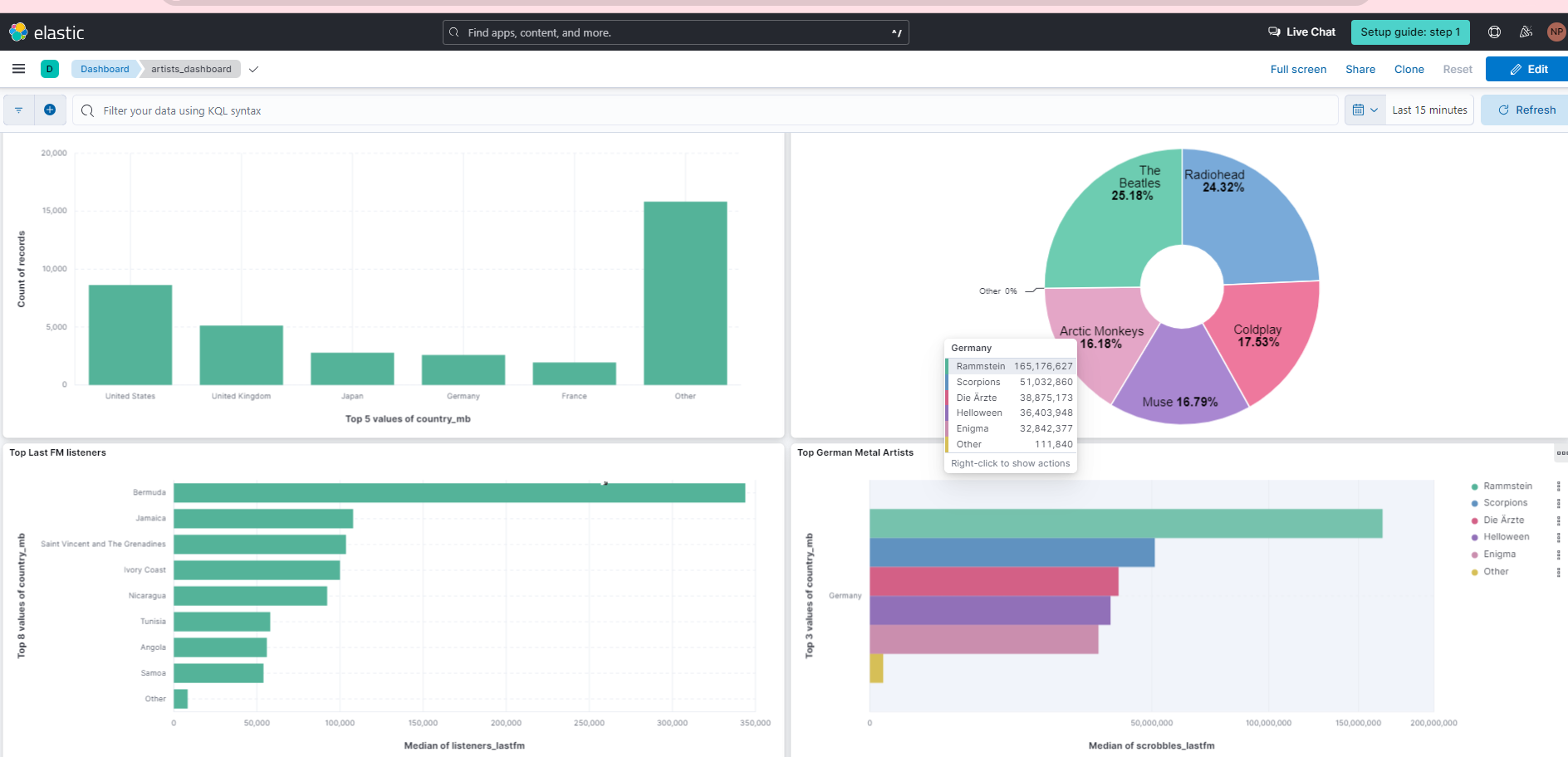Image resolution: width=1568 pixels, height=757 pixels.
Task: Open the main navigation hamburger menu
Action: click(x=18, y=69)
